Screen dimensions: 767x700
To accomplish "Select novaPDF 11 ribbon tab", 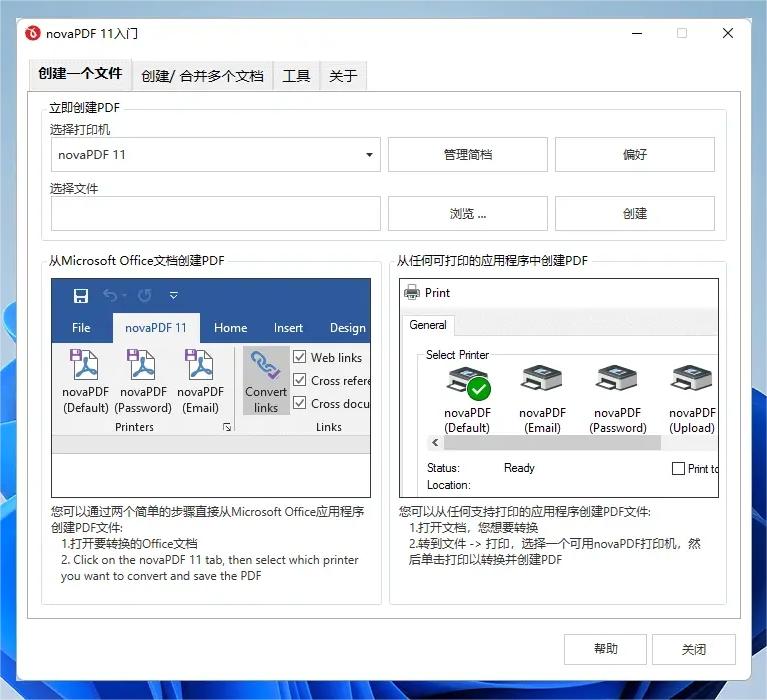I will pyautogui.click(x=156, y=328).
